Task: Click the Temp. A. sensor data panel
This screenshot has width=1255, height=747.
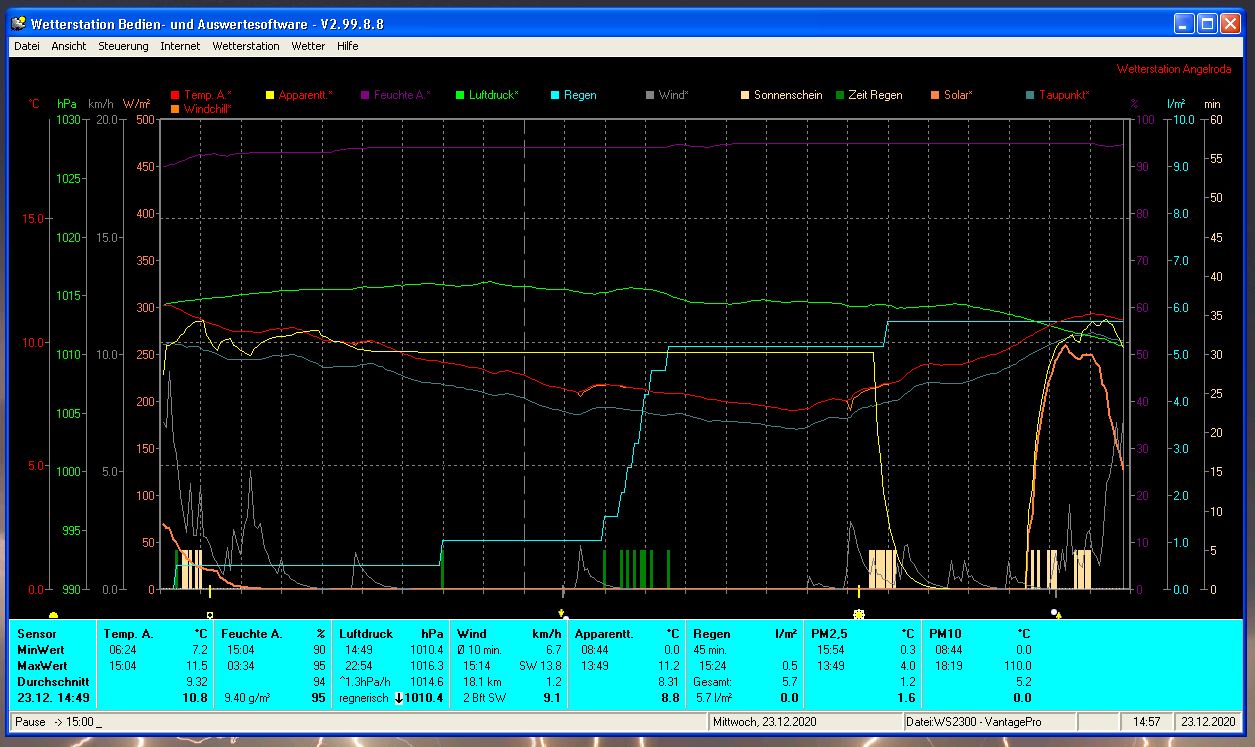Action: pos(153,665)
